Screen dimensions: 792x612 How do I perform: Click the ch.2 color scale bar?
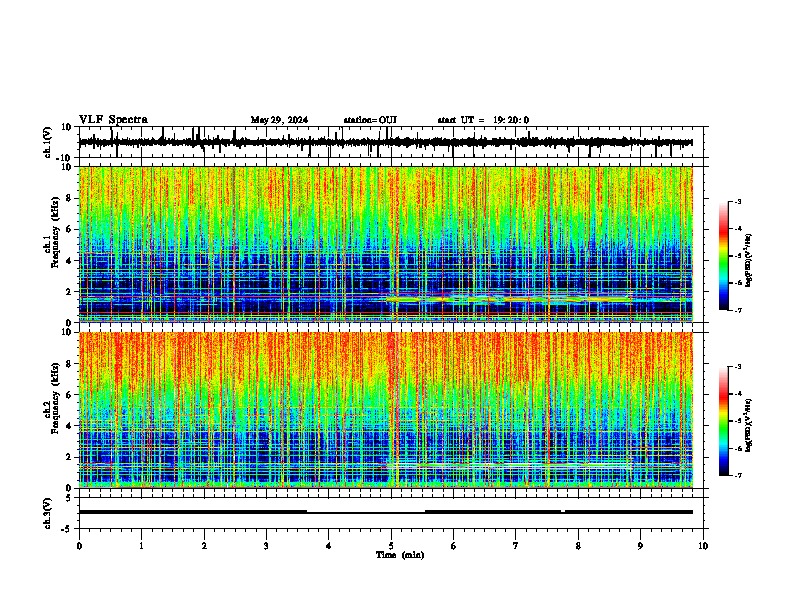tap(724, 421)
